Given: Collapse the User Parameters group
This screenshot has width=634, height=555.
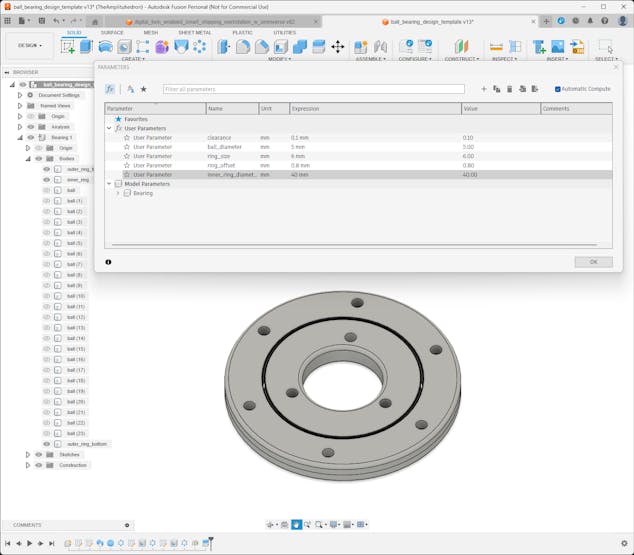Looking at the screenshot, I should pos(109,128).
